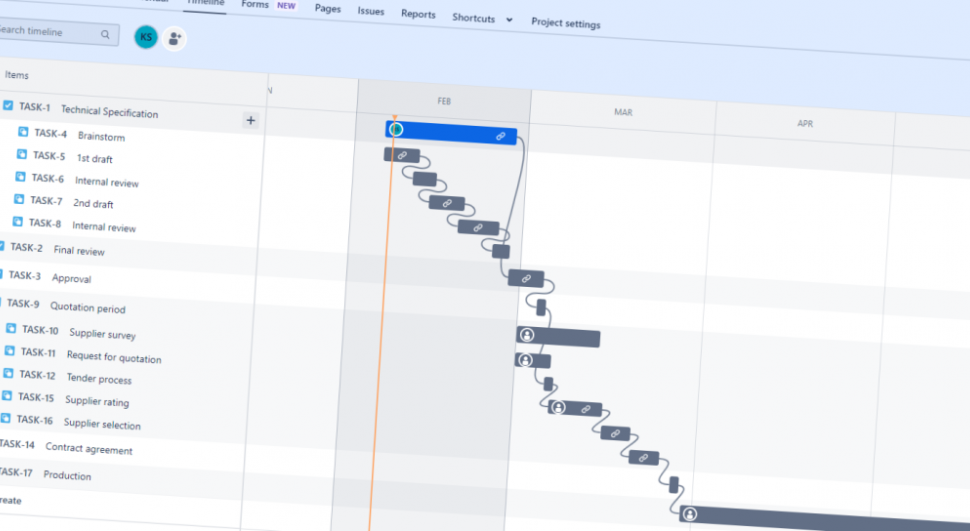Click link icon at end of blue Technical Specification bar

(x=501, y=136)
